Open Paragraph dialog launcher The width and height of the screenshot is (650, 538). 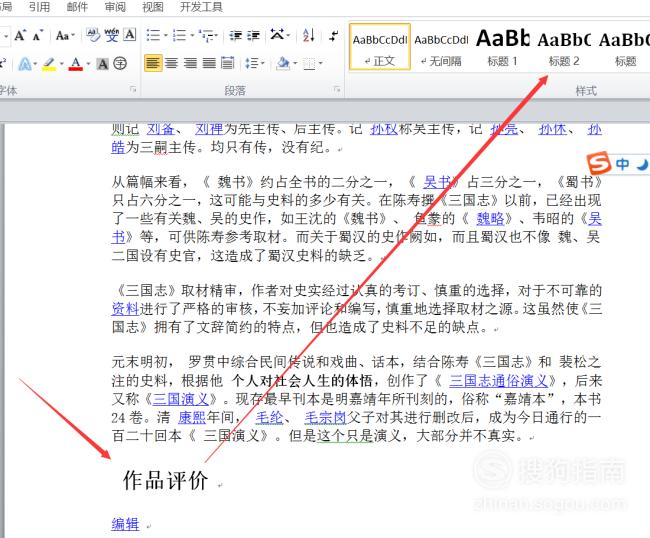click(x=336, y=89)
